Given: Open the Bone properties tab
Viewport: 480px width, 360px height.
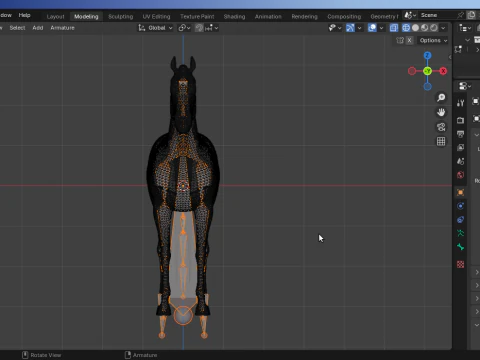Looking at the screenshot, I should tap(461, 247).
